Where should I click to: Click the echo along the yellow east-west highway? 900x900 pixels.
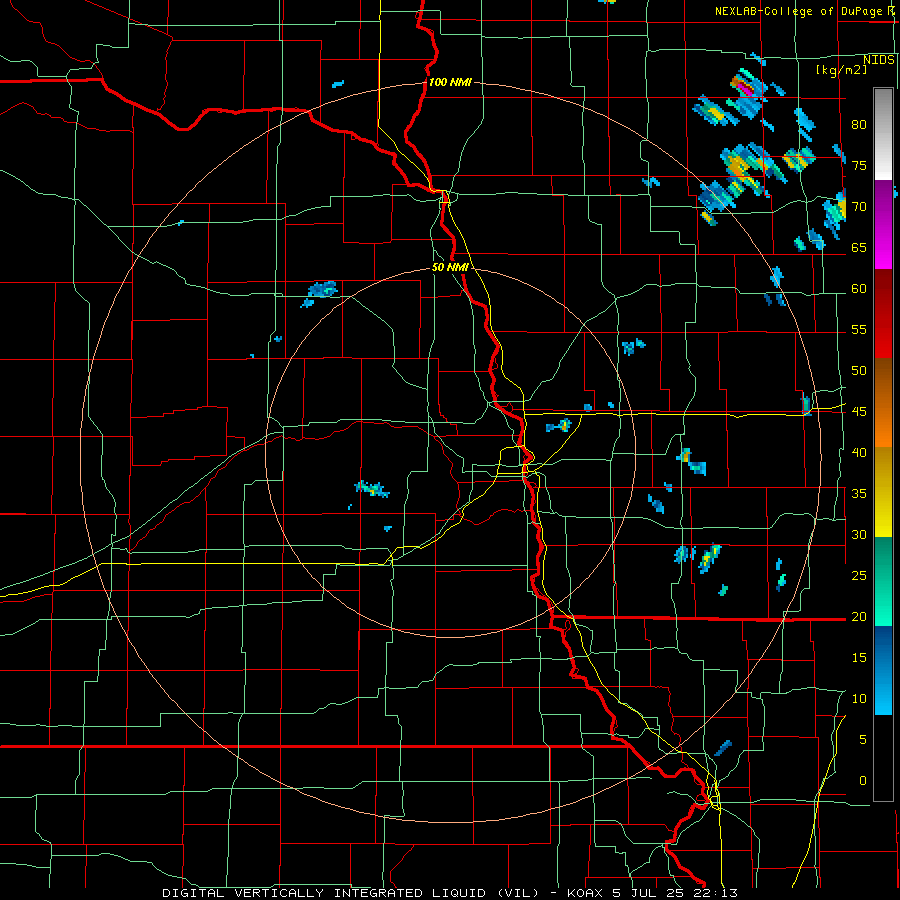point(806,404)
